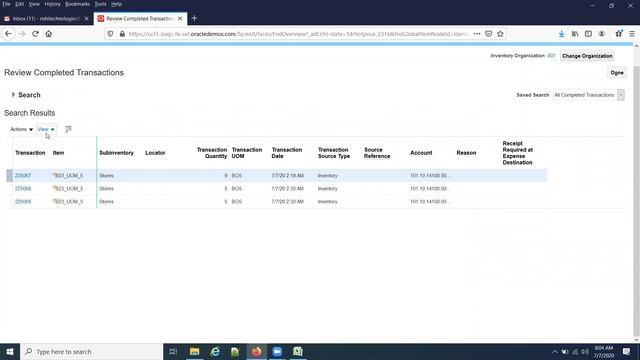Sort by Transaction Date column header
Screen dimensions: 640x360
[x=287, y=153]
